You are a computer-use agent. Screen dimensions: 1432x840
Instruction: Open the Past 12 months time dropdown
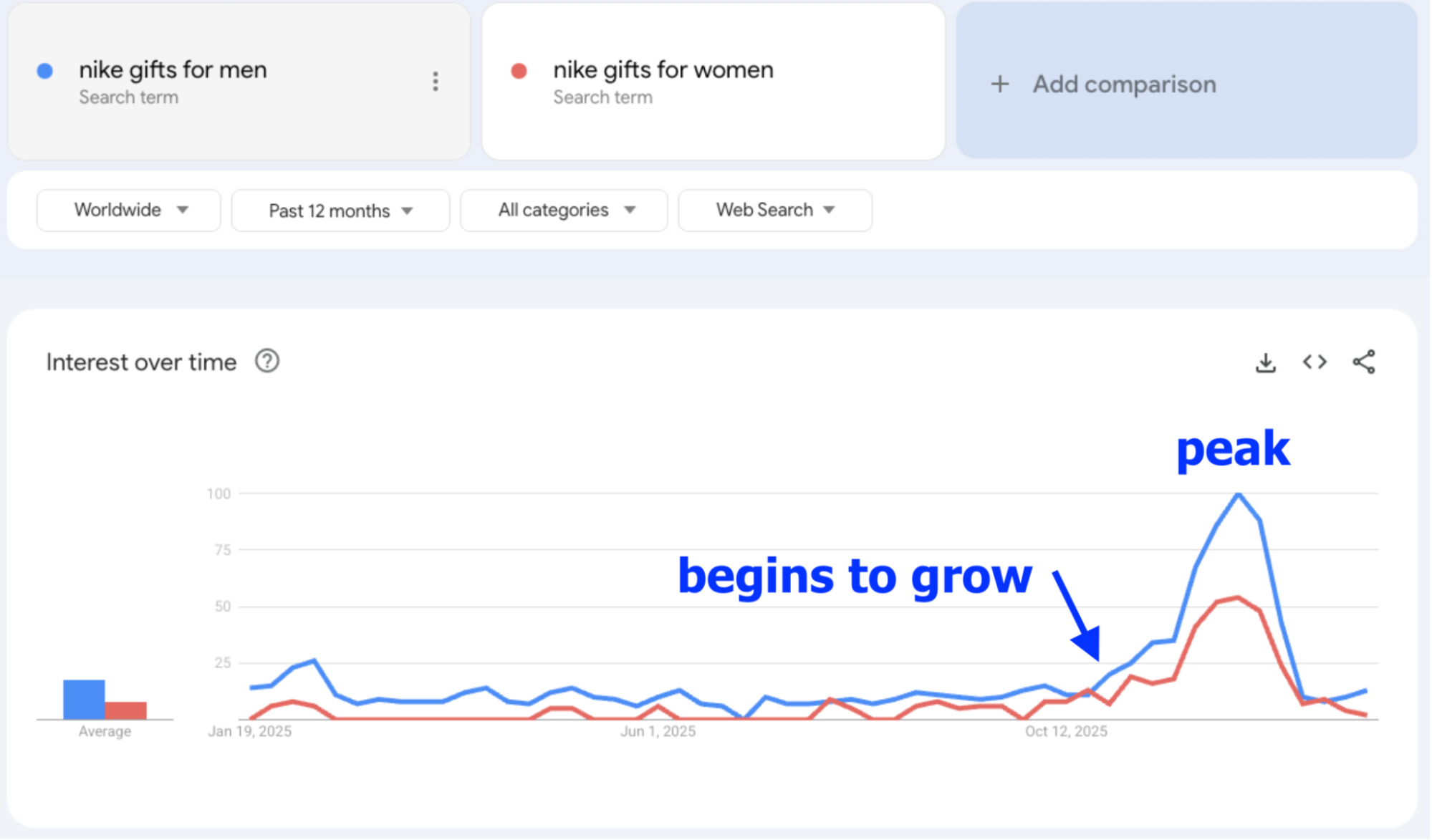tap(340, 210)
